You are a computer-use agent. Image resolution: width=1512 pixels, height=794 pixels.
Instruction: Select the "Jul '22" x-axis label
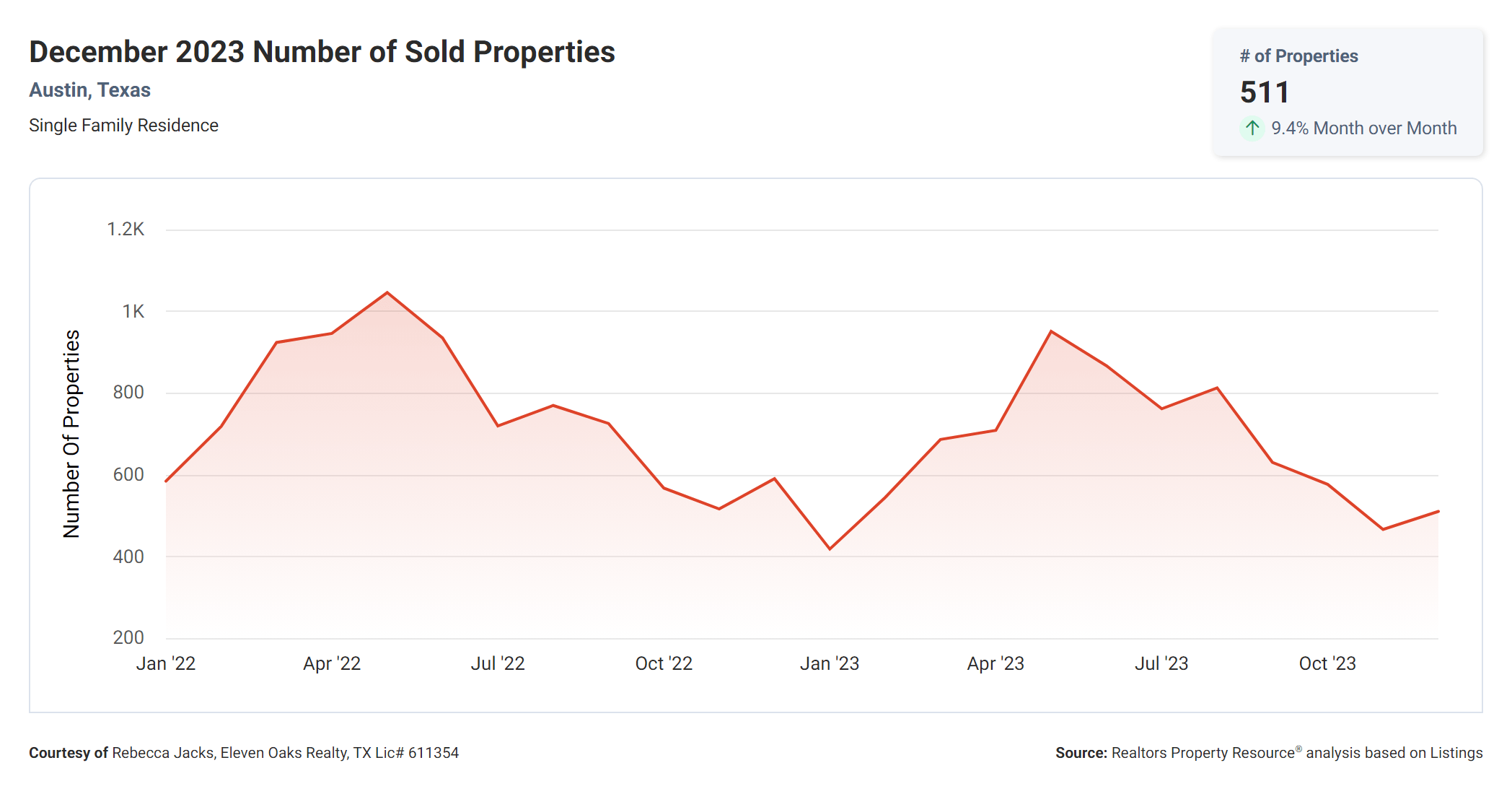498,663
